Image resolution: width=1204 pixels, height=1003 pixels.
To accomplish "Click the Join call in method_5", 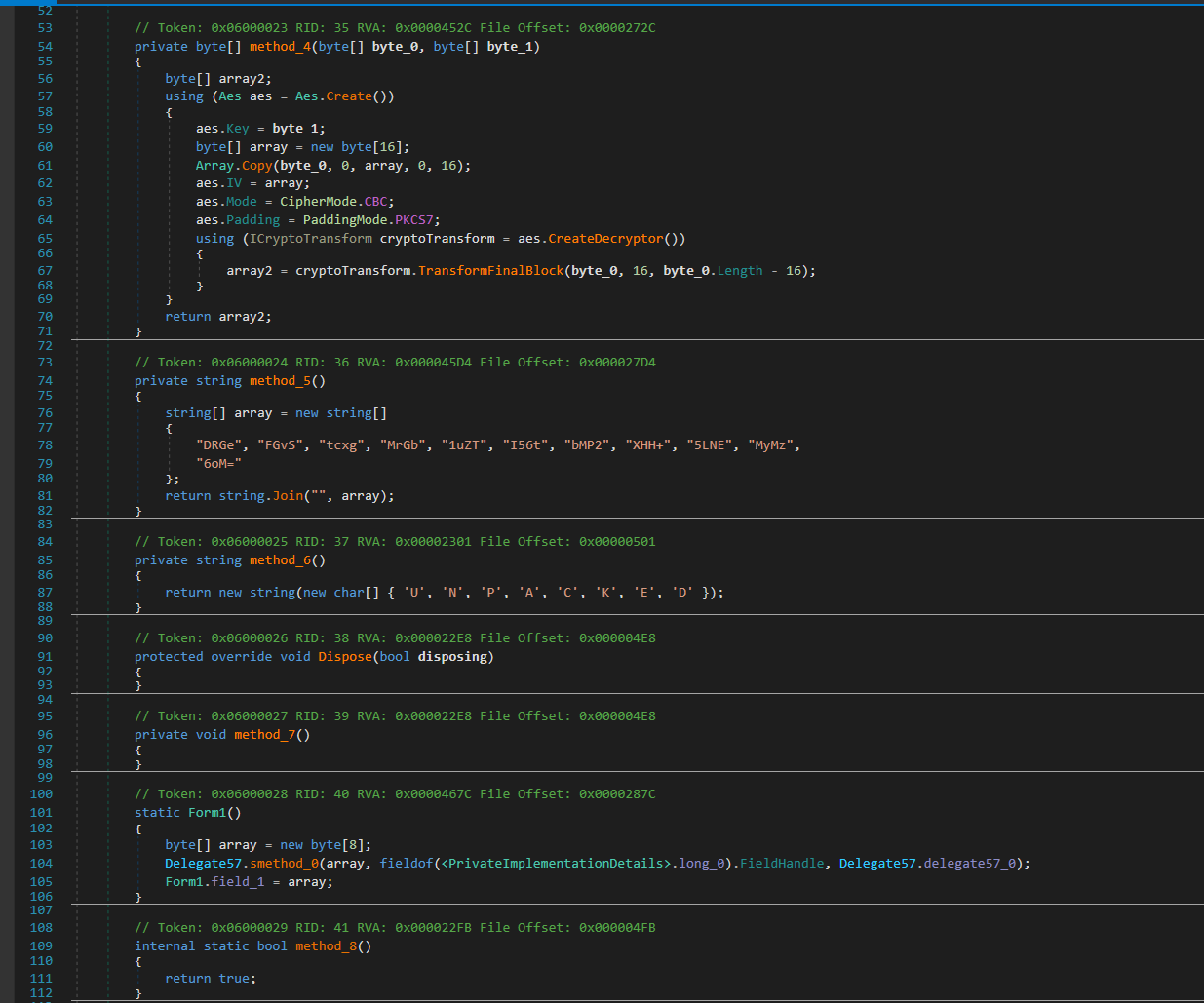I will pos(288,496).
